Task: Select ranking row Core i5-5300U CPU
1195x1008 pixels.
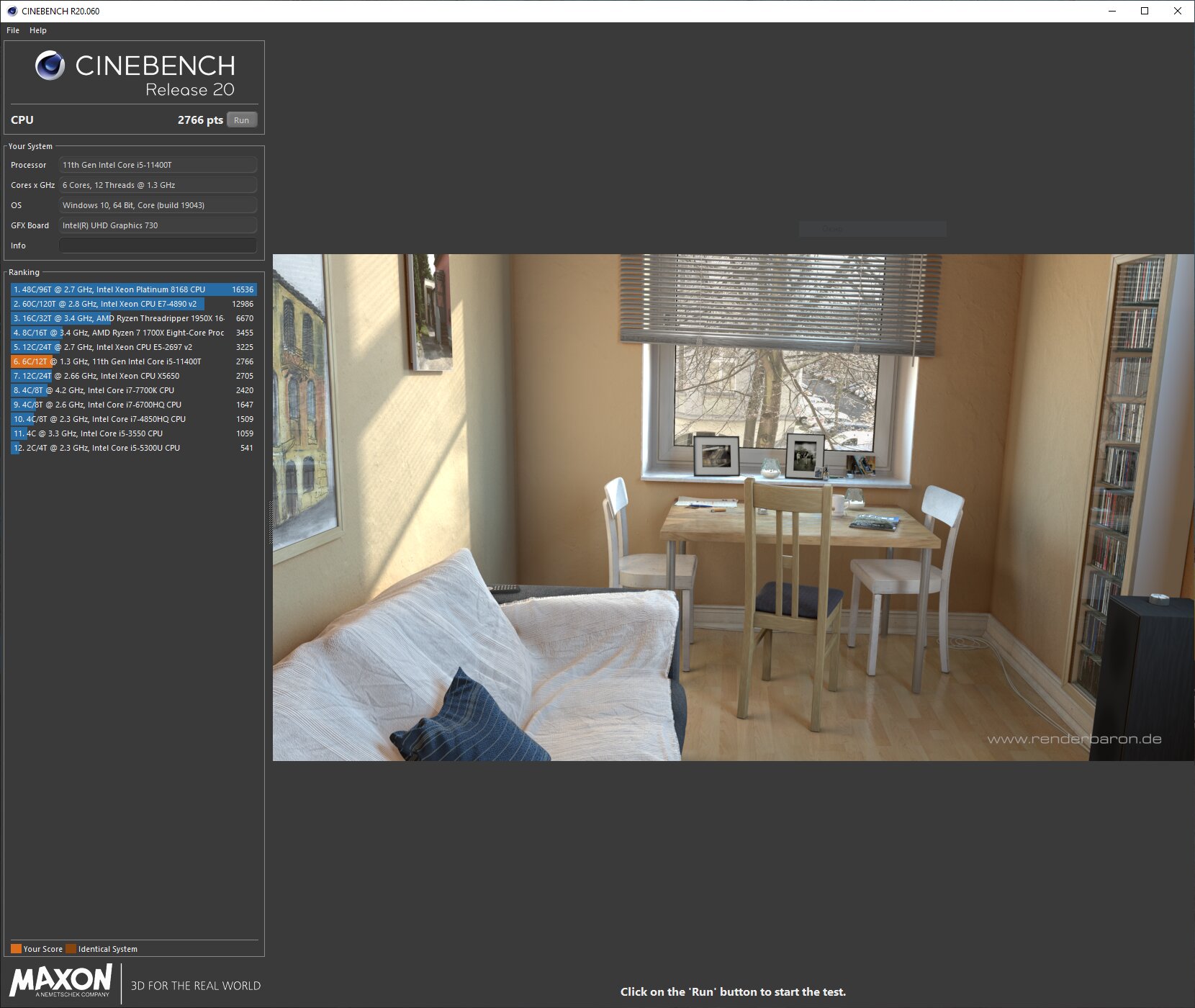Action: click(134, 448)
